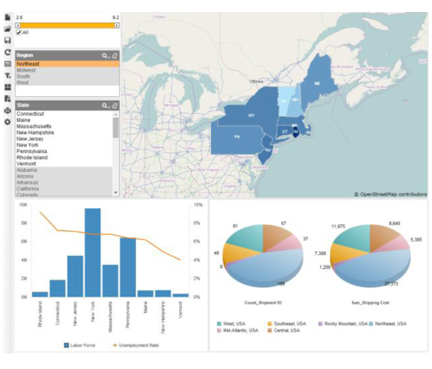Click the image/chart icon below Refresh
432x369 pixels.
point(7,64)
